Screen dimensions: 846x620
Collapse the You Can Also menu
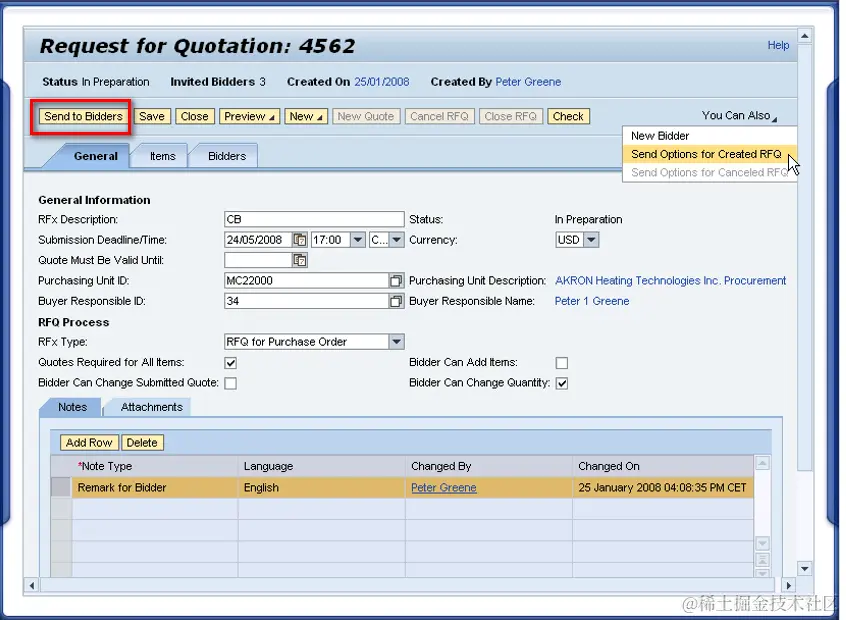tap(739, 115)
